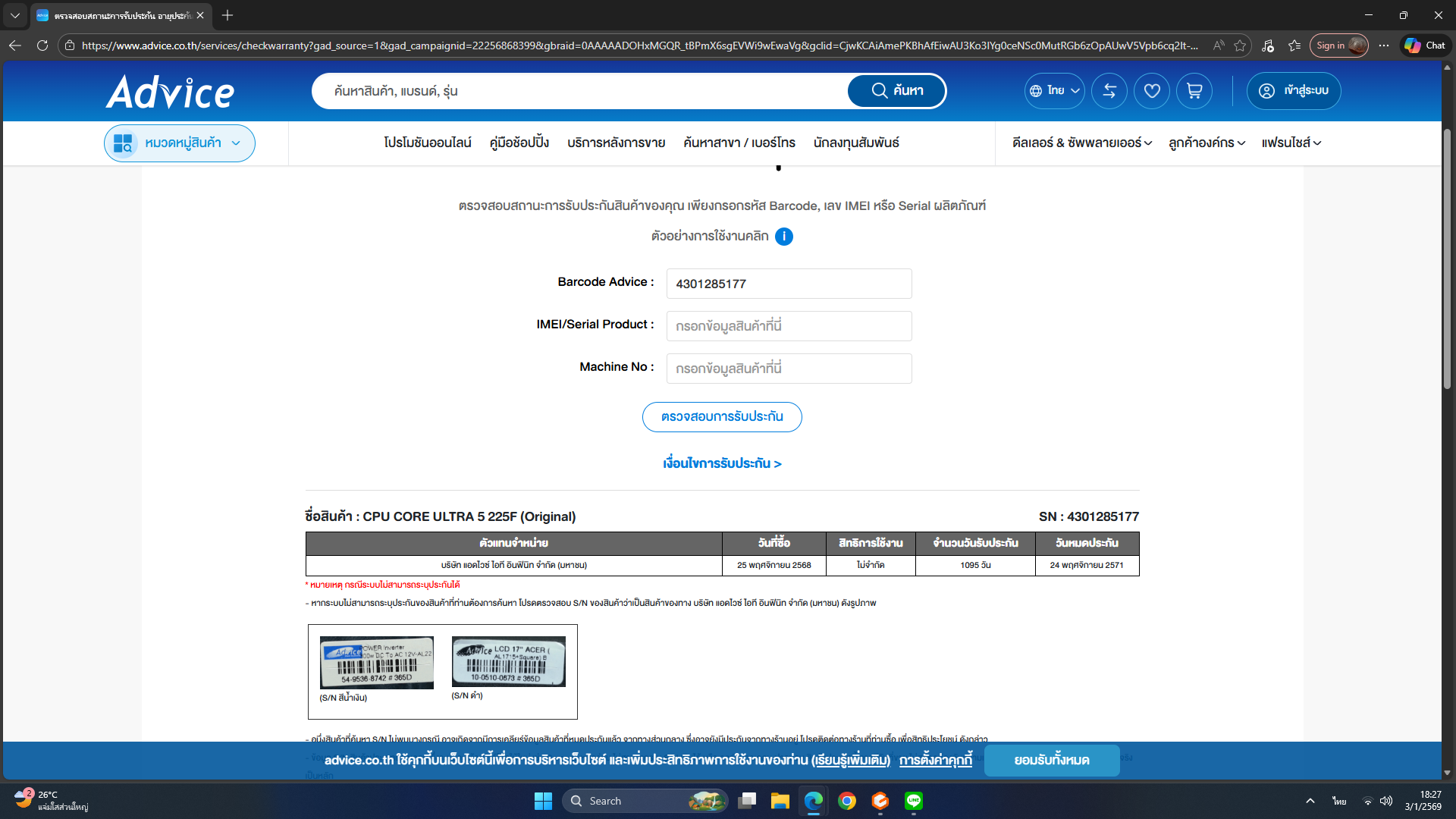Open the online promotions menu item

pos(427,143)
